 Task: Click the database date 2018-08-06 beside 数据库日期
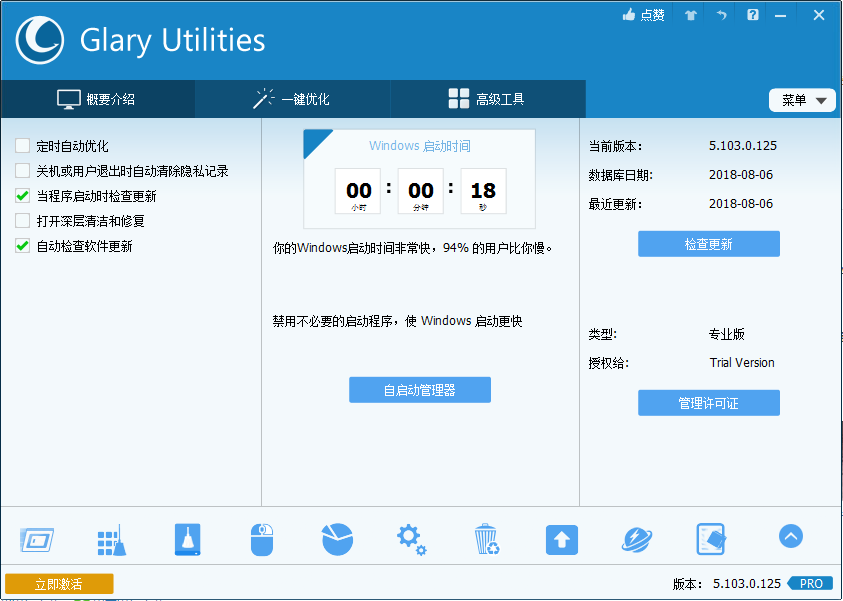point(741,175)
